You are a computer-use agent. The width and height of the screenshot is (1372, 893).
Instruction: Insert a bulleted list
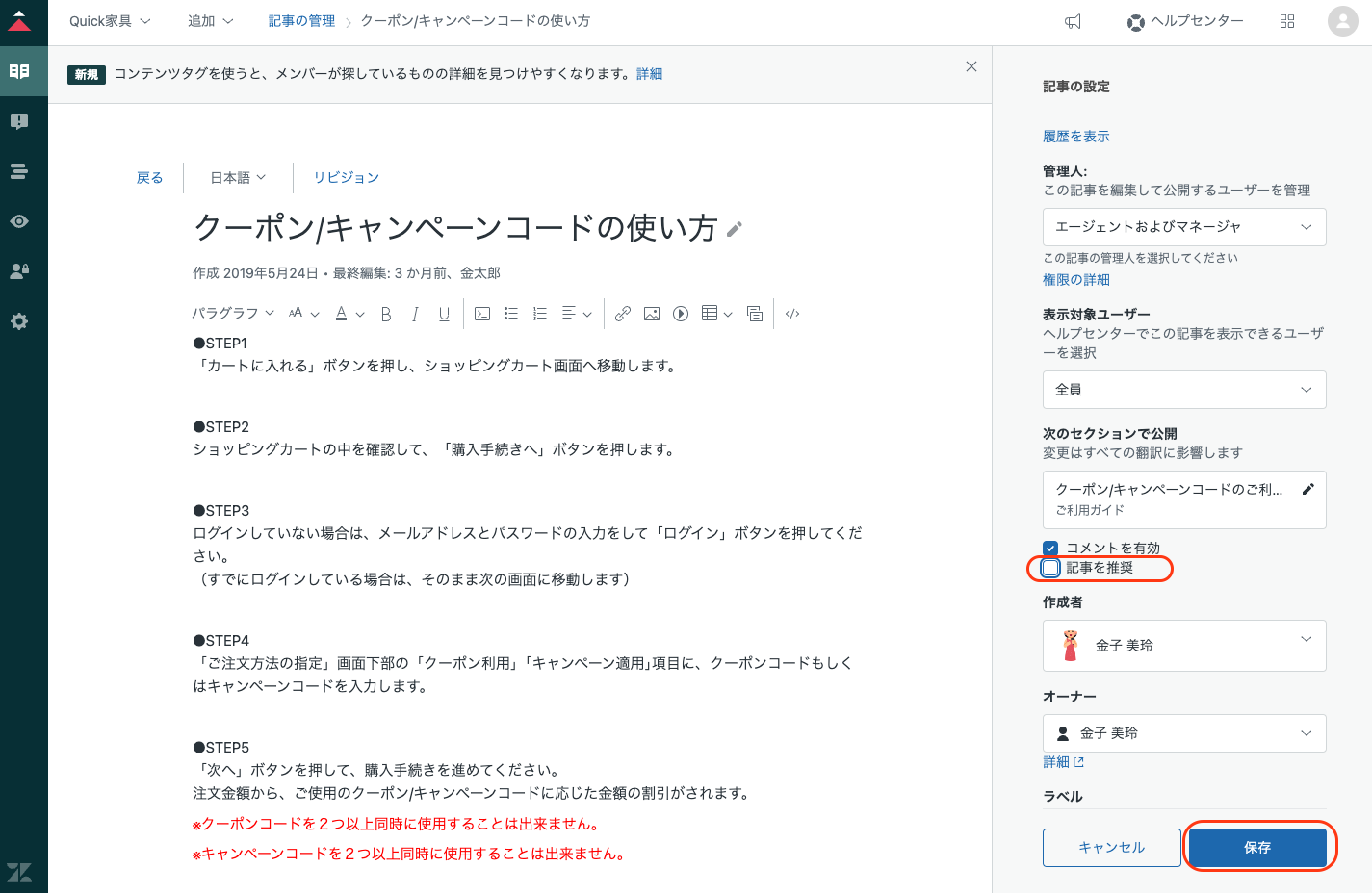pos(510,313)
